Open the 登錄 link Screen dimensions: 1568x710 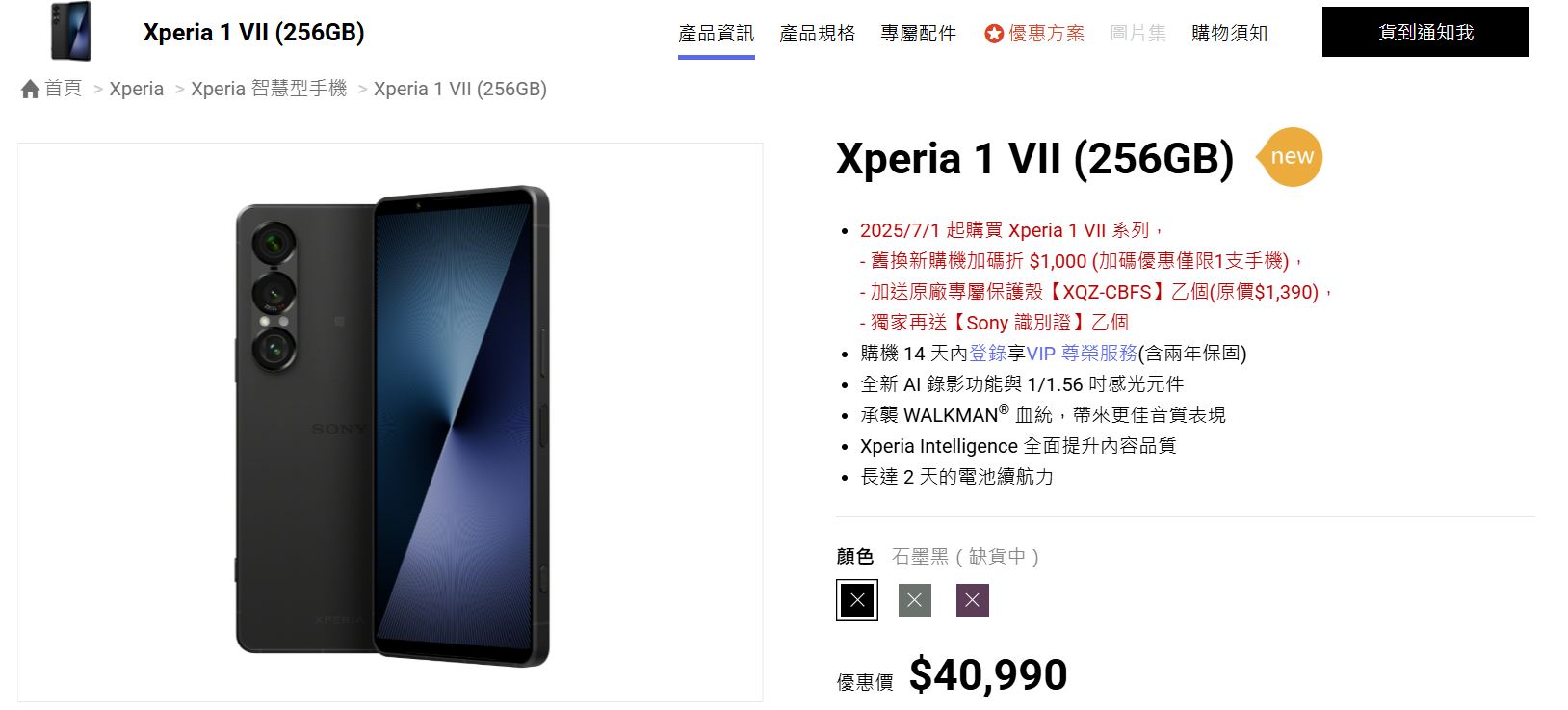point(987,354)
